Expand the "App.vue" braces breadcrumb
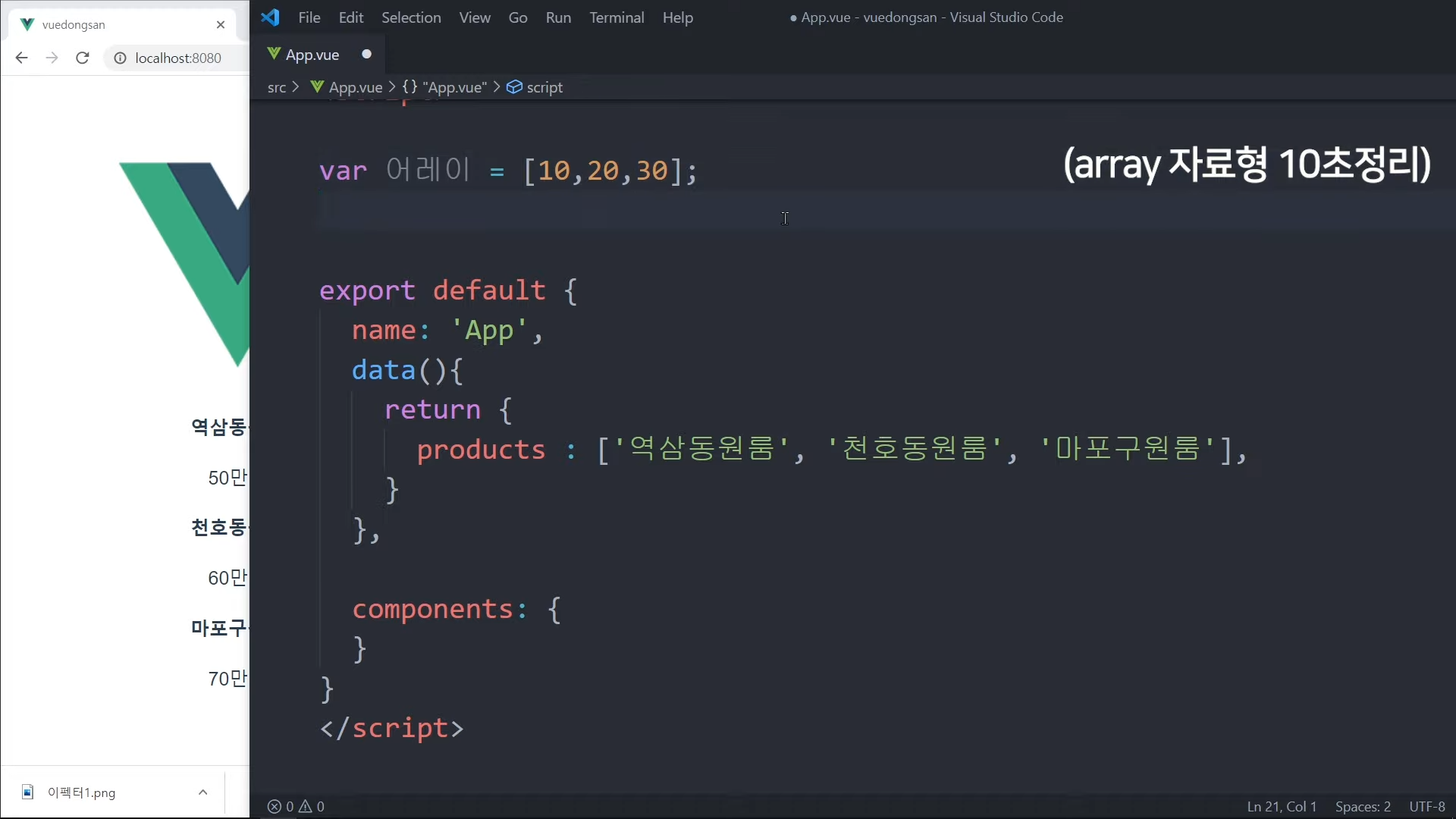1456x819 pixels. (444, 87)
